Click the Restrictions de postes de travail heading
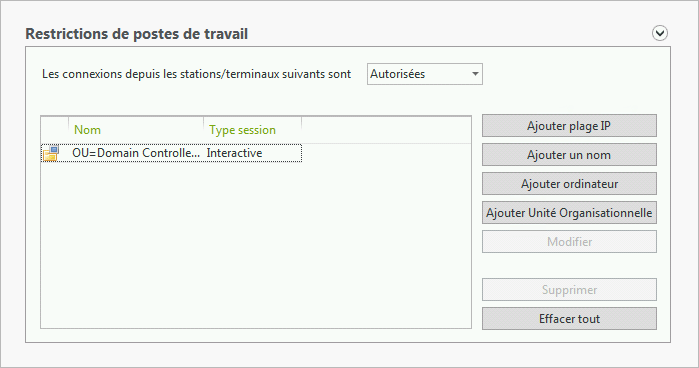Viewport: 699px width, 368px height. tap(136, 34)
